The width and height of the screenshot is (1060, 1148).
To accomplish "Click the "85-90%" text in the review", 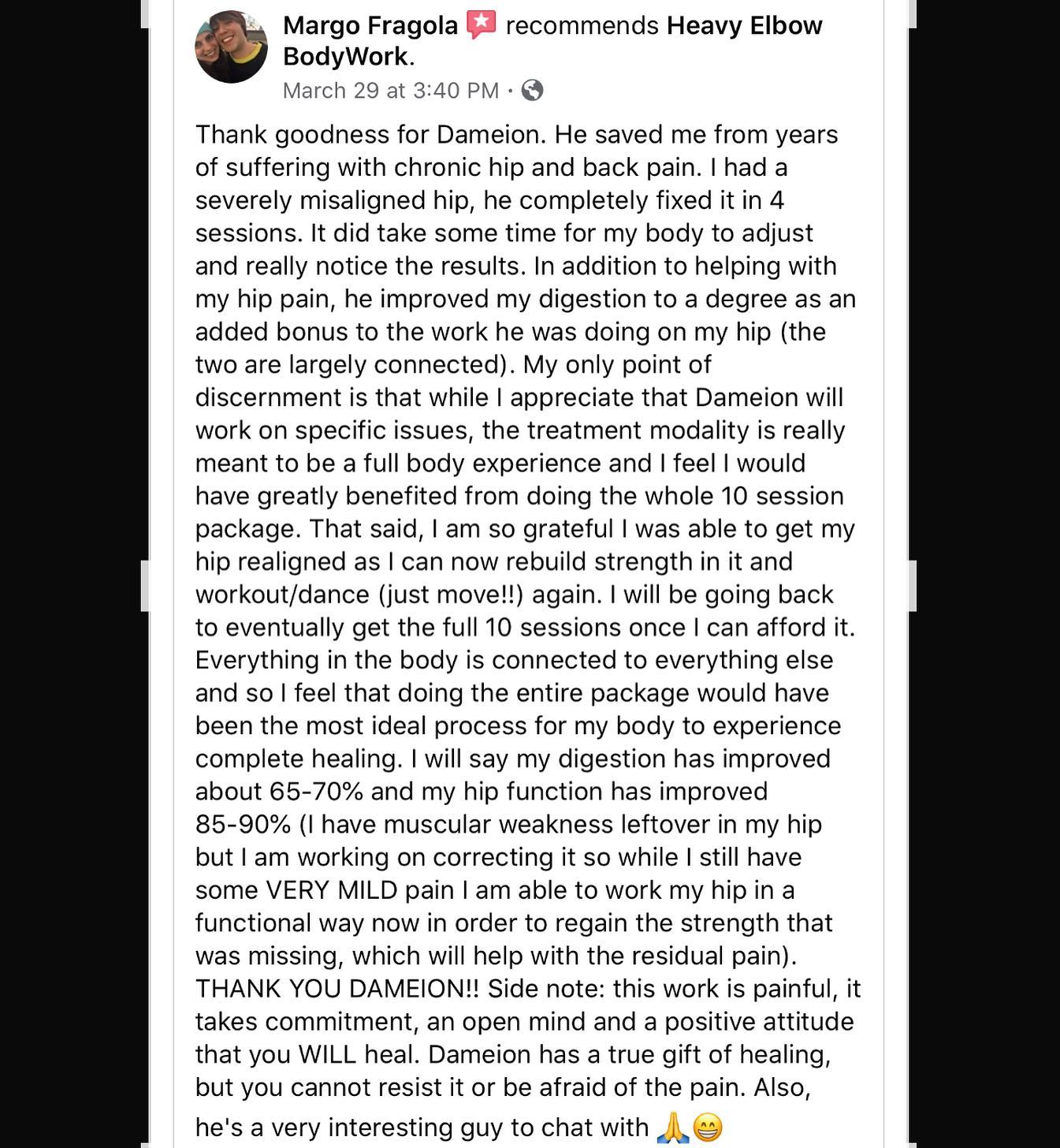I will [x=244, y=824].
